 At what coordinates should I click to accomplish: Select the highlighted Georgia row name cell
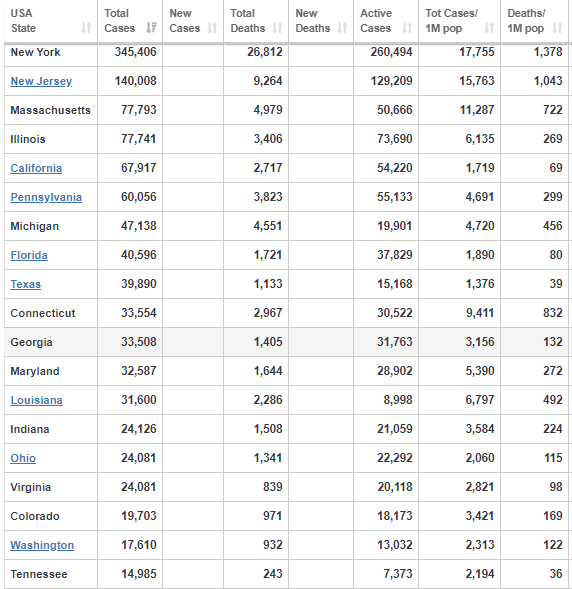(51, 342)
